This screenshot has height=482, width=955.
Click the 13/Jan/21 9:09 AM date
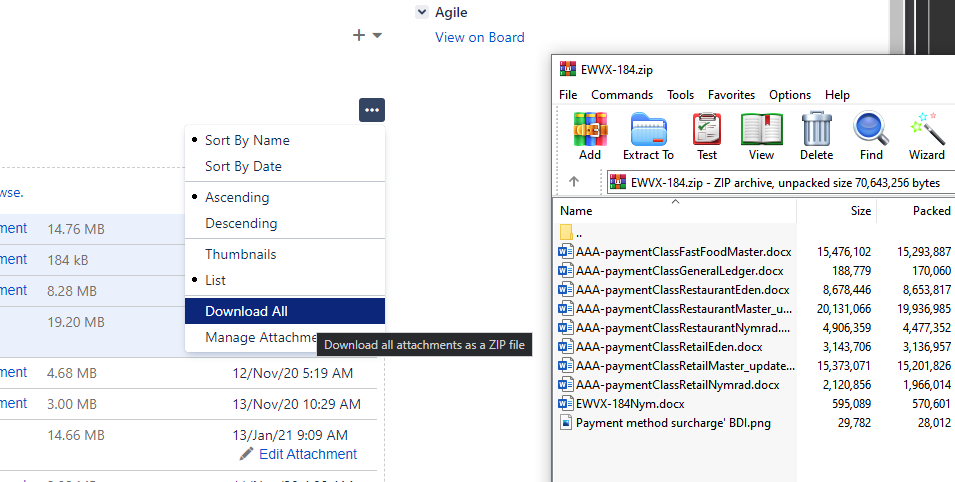290,435
